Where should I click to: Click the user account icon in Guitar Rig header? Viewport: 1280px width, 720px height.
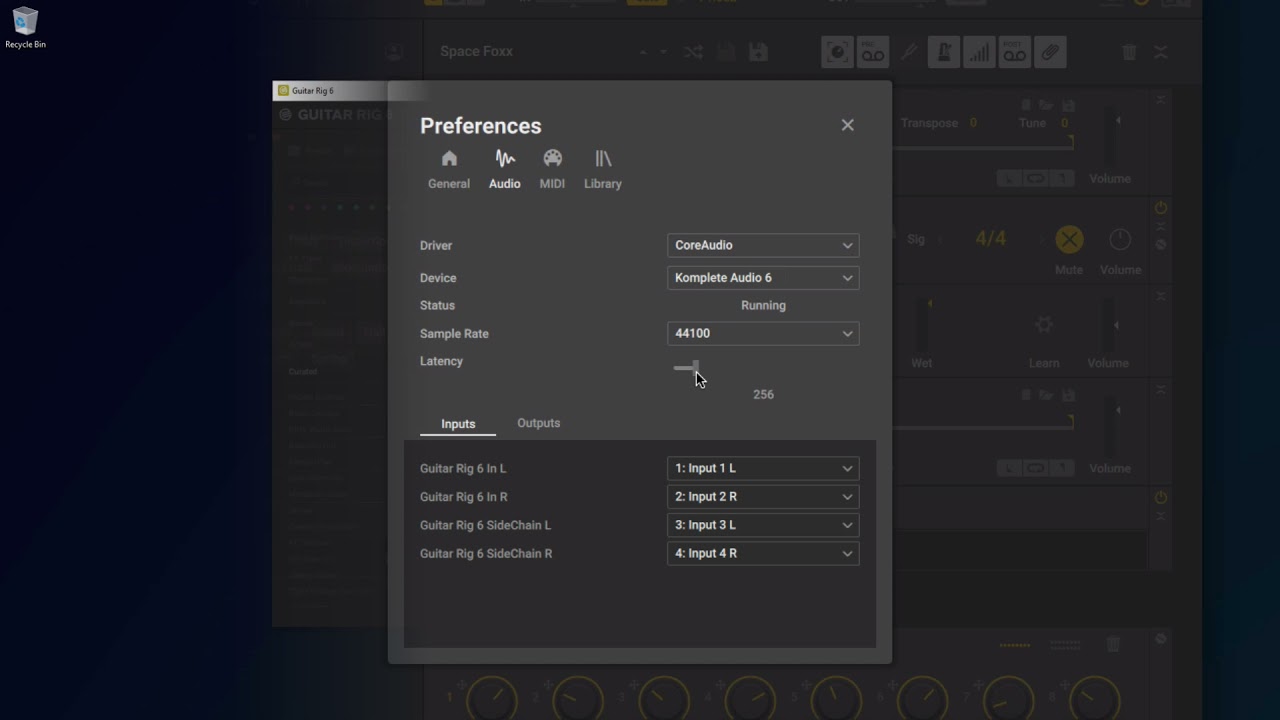click(x=394, y=52)
